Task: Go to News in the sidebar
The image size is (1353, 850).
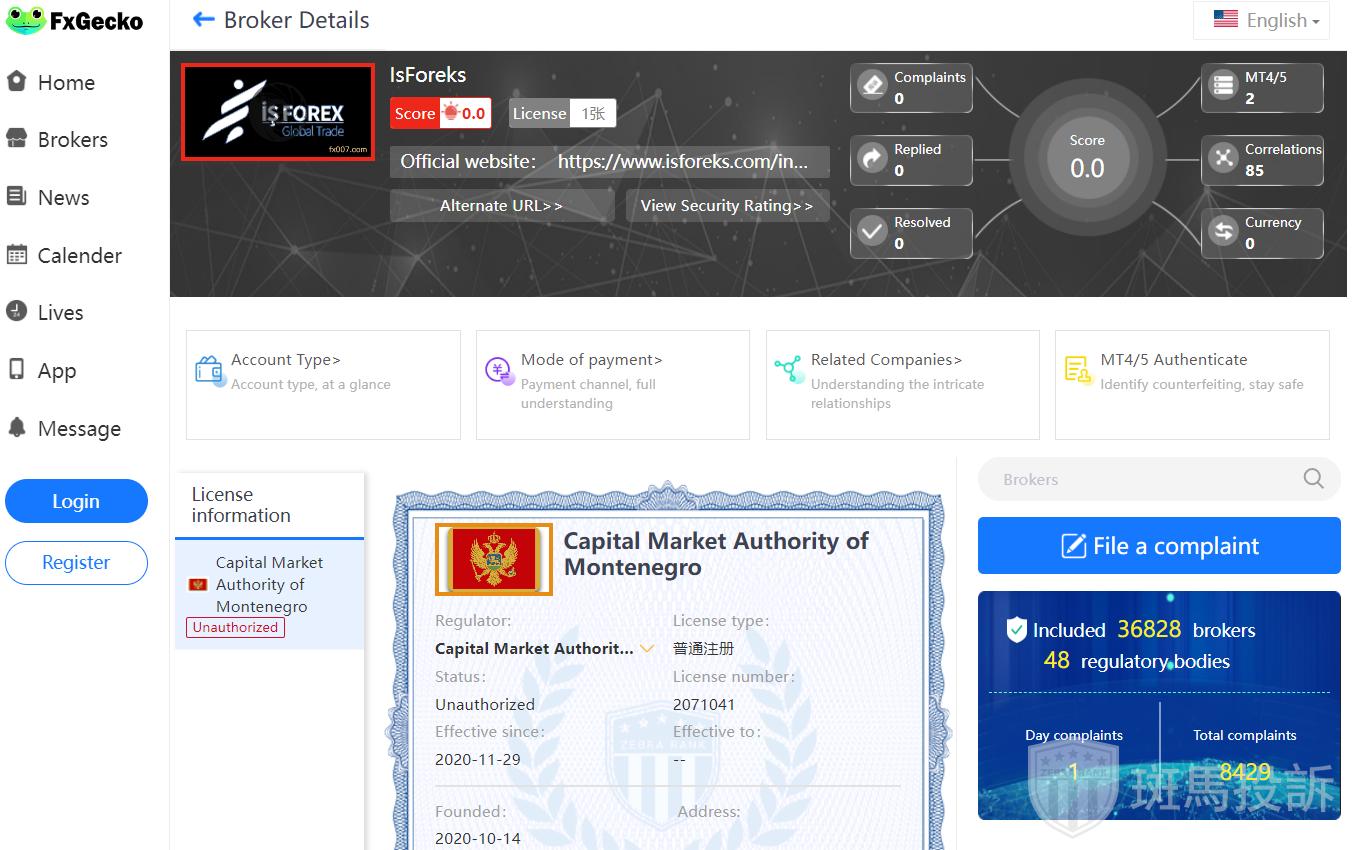Action: (63, 198)
